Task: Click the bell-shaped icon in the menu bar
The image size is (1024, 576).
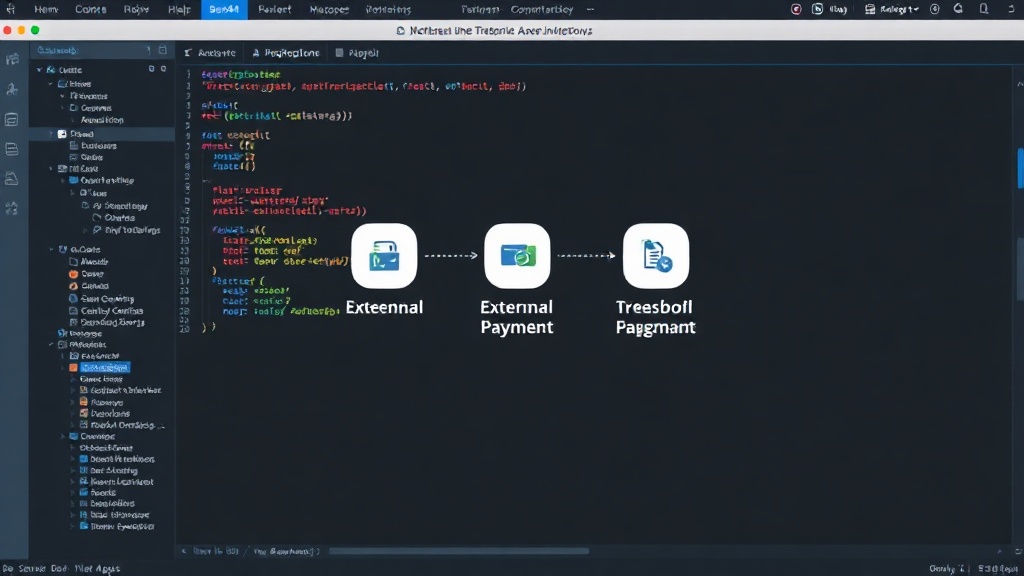Action: tap(958, 9)
